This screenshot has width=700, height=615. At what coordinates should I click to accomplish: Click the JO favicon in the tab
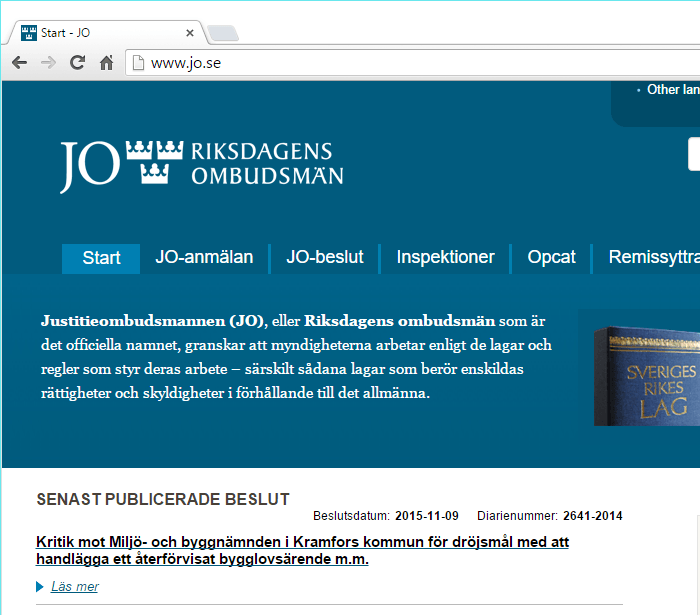tap(29, 33)
